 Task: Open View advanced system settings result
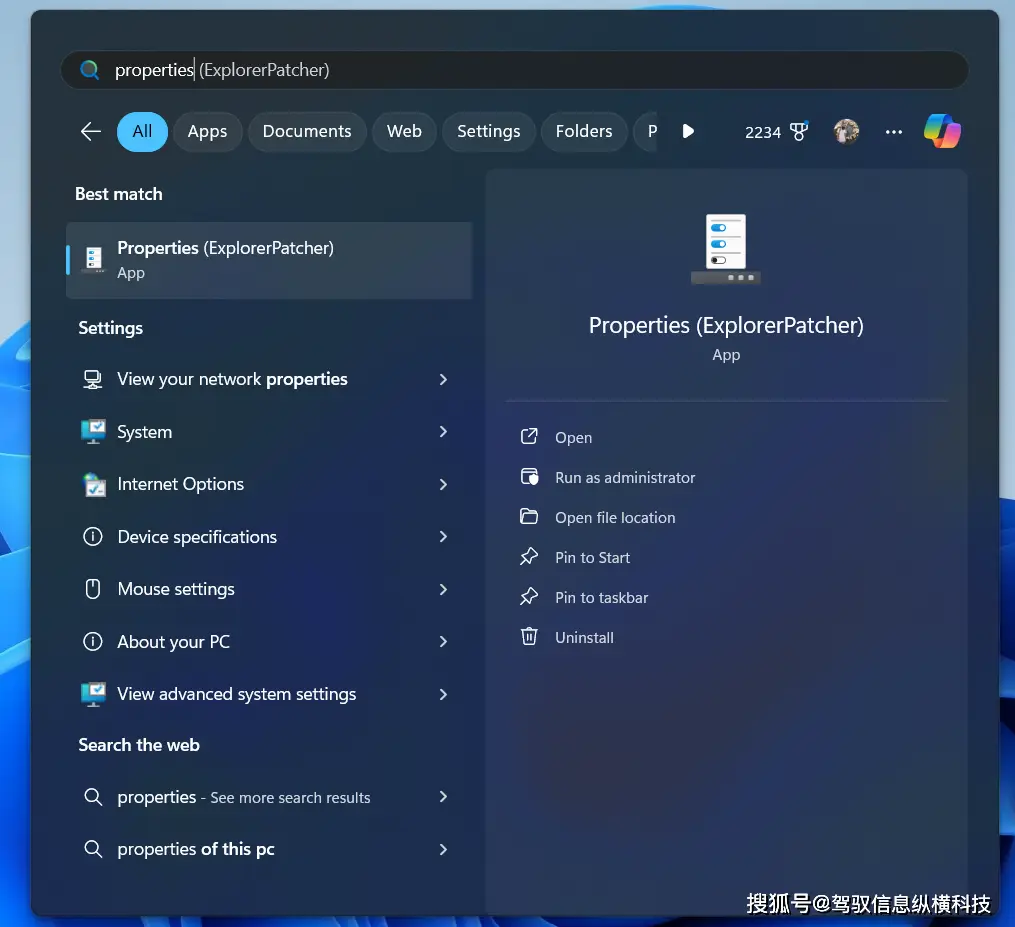(x=269, y=694)
